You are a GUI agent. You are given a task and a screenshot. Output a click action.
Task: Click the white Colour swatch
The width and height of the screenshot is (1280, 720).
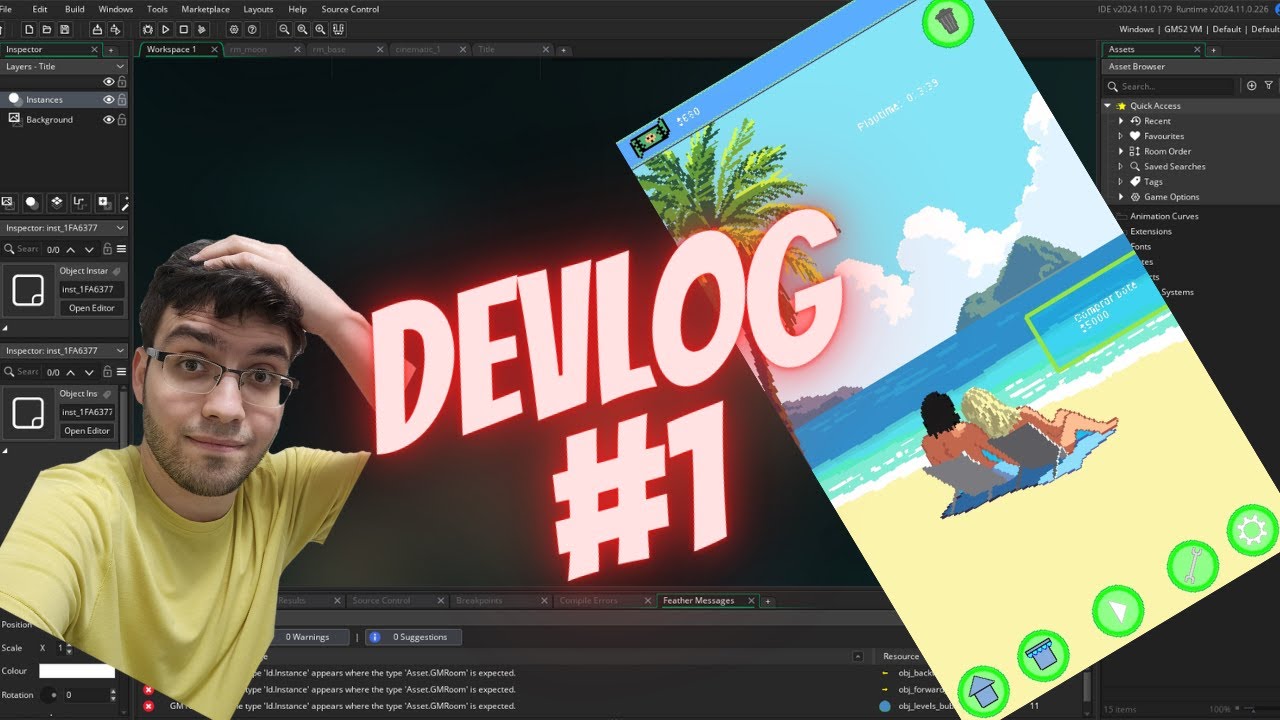(x=76, y=671)
